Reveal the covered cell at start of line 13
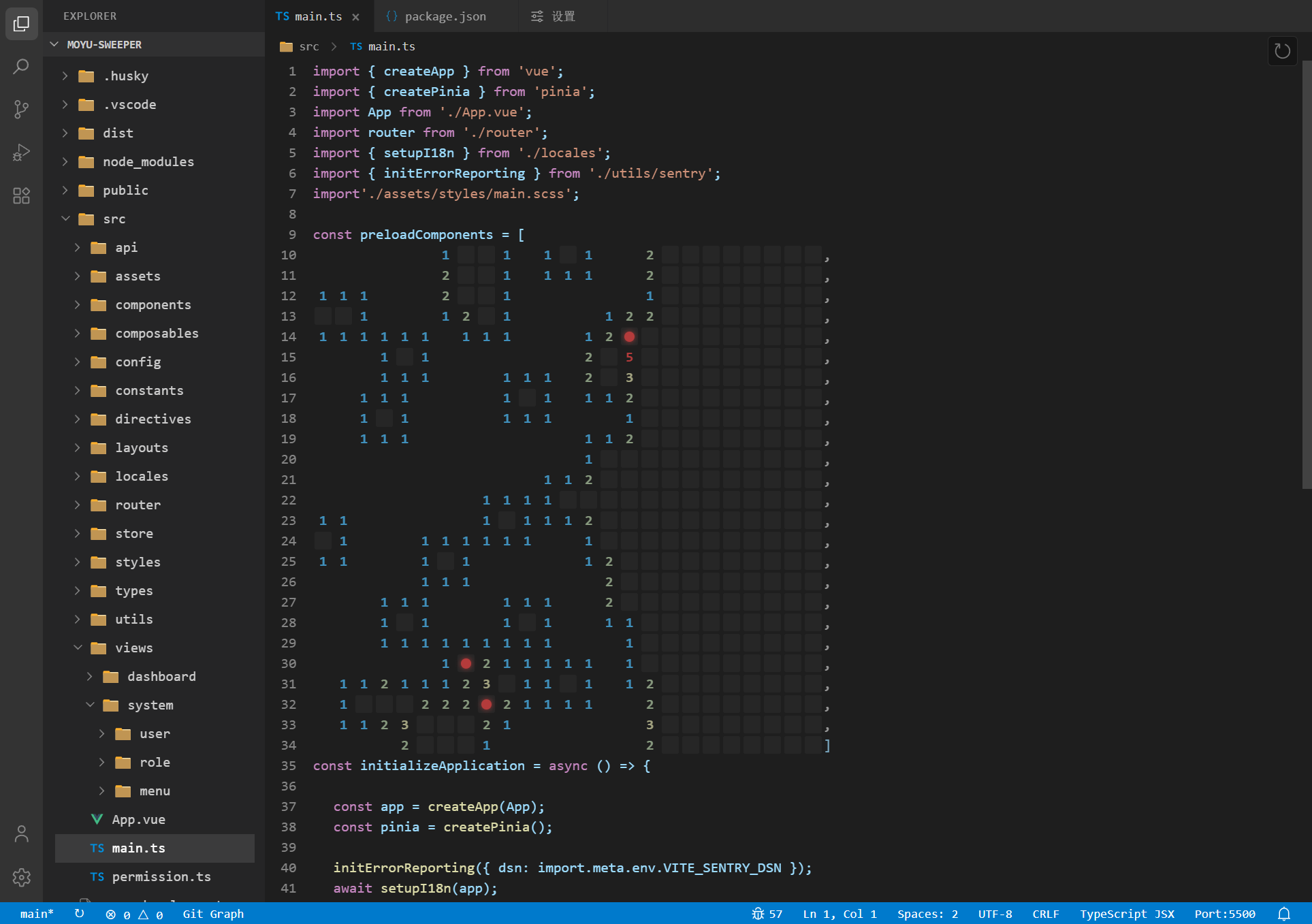The width and height of the screenshot is (1312, 924). pos(323,316)
